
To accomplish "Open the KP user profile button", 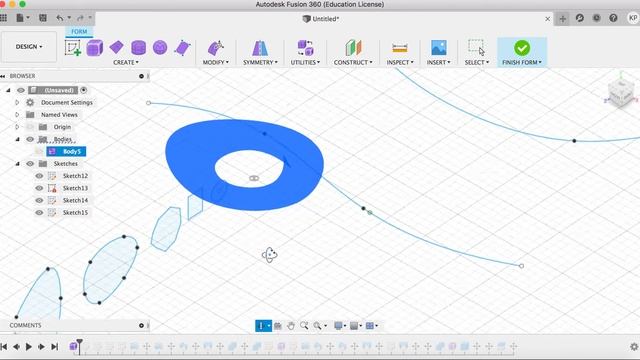I will pos(633,18).
